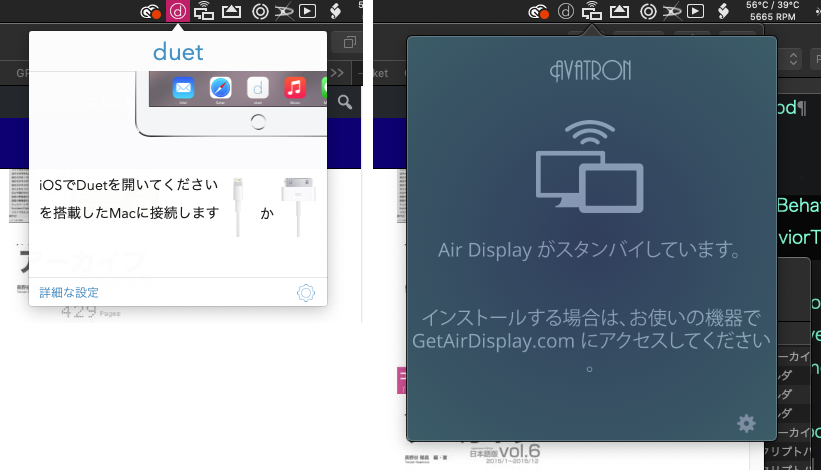Open concentric-circles icon above the AVATRON popup
This screenshot has width=831, height=470.
(648, 11)
